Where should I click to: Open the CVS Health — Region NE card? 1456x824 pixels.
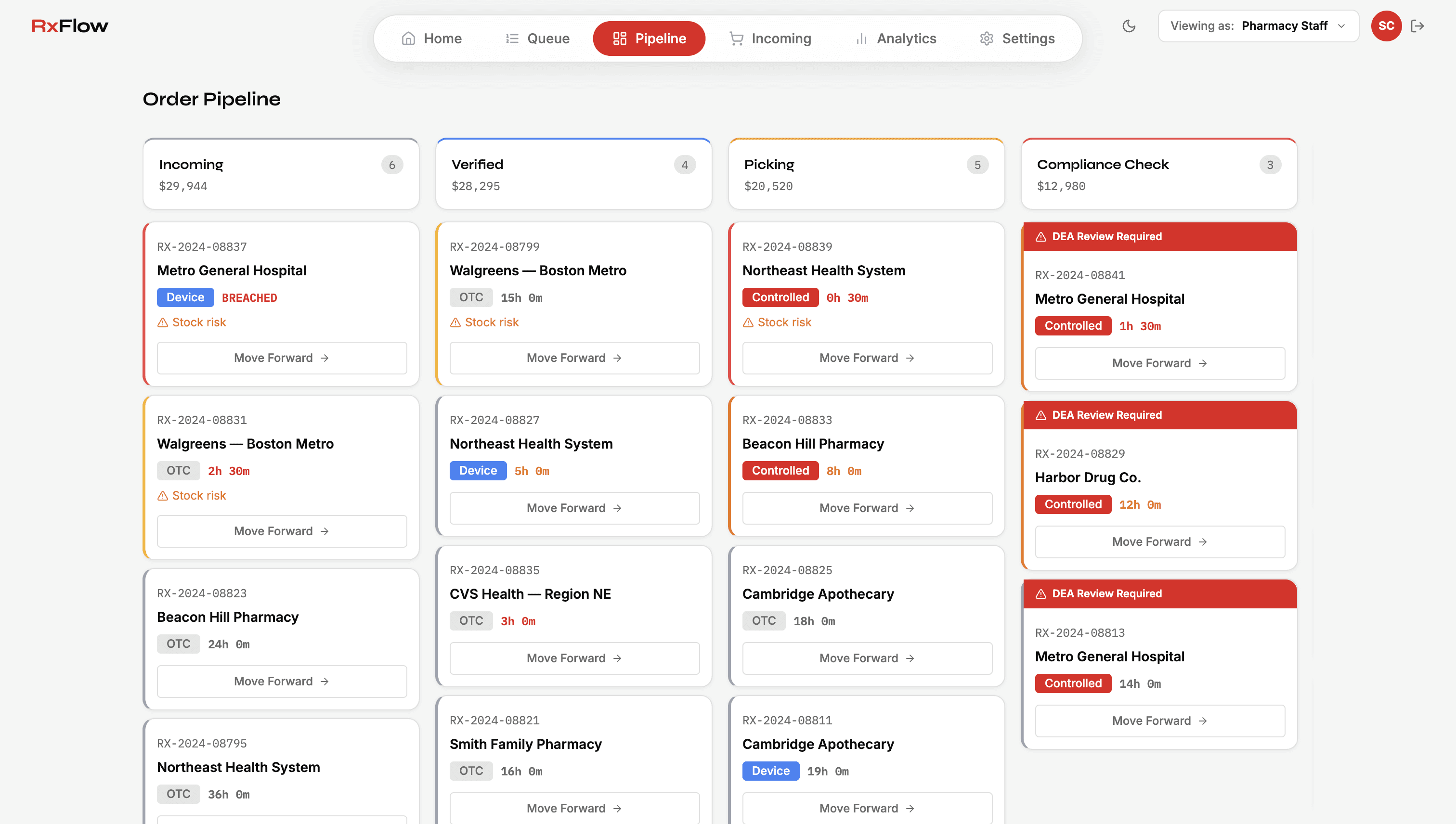pos(530,593)
